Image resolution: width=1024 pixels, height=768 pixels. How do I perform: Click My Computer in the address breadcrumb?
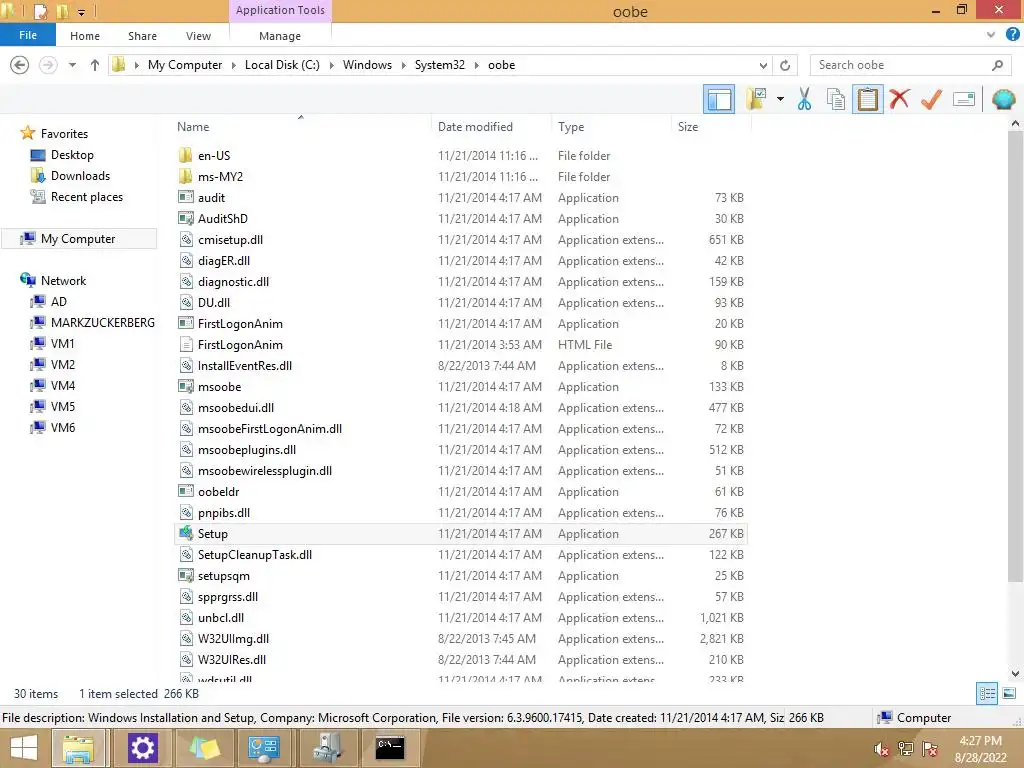point(185,65)
